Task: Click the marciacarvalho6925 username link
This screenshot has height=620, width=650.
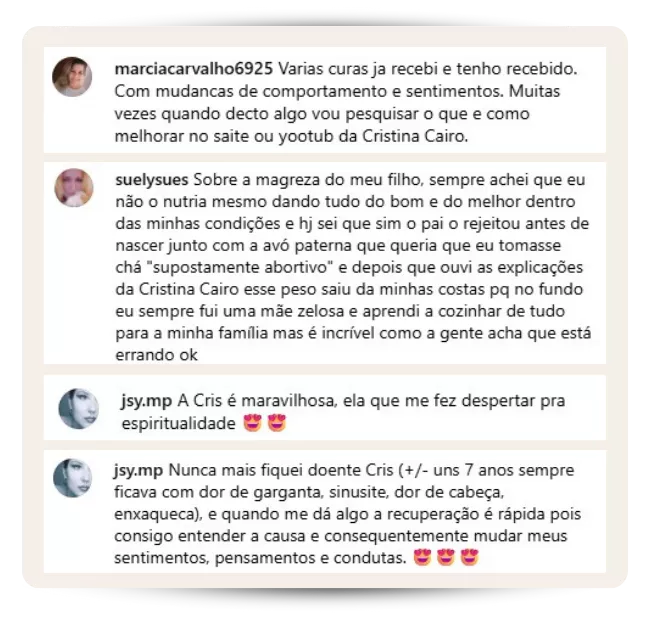Action: [194, 69]
